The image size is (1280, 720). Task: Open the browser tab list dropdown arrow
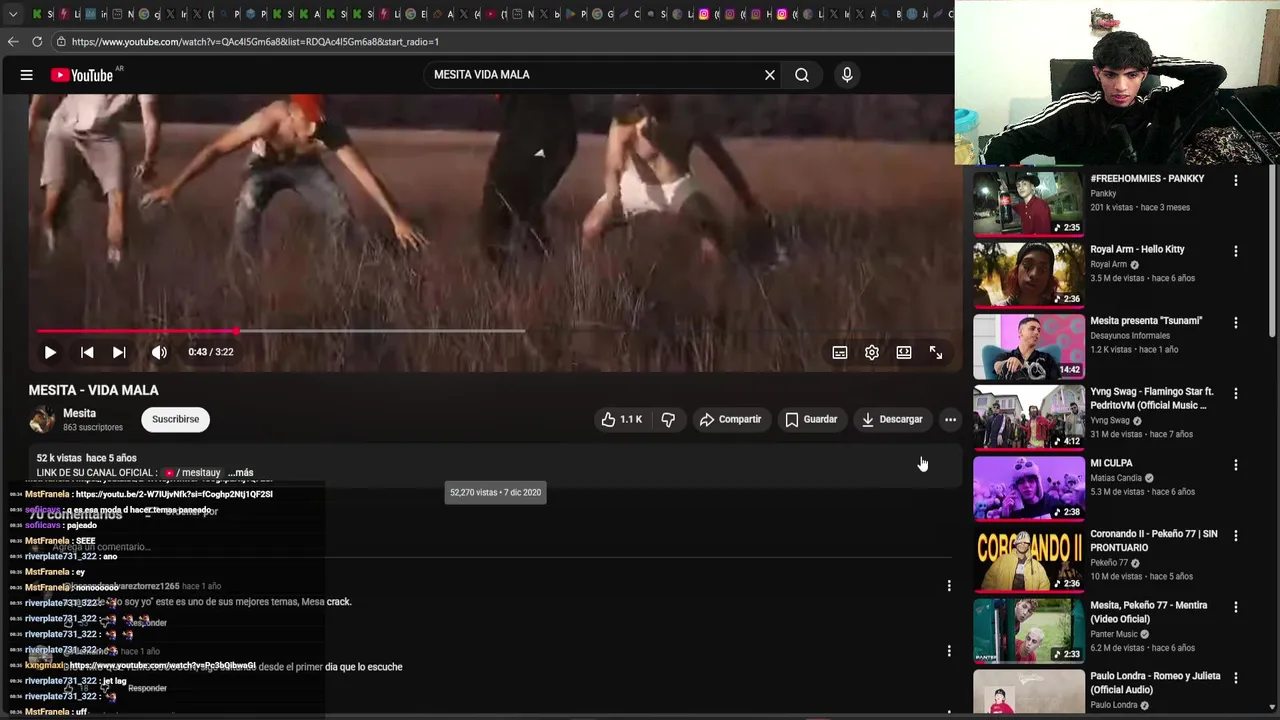tap(13, 14)
